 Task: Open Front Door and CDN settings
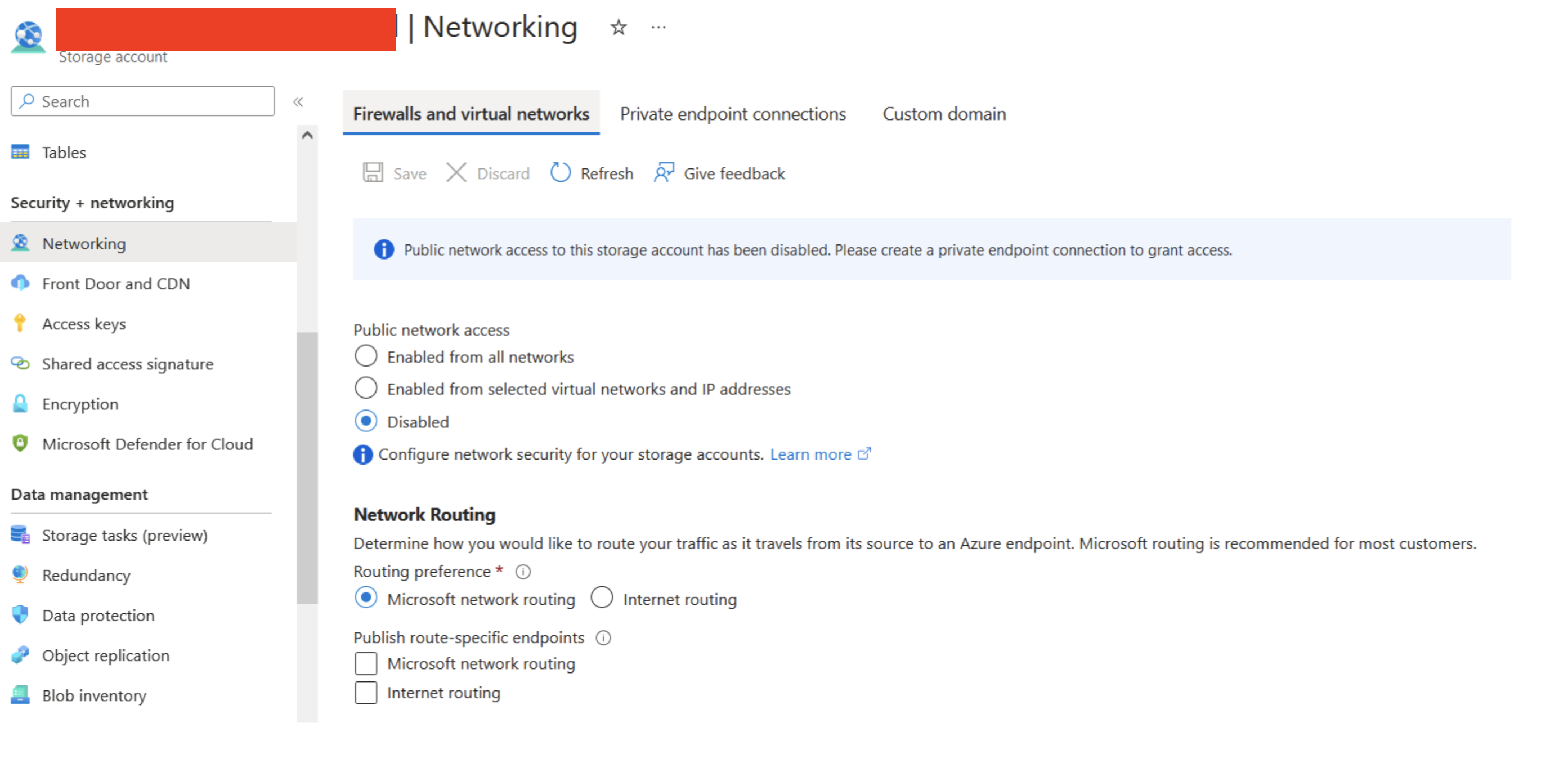pyautogui.click(x=115, y=283)
